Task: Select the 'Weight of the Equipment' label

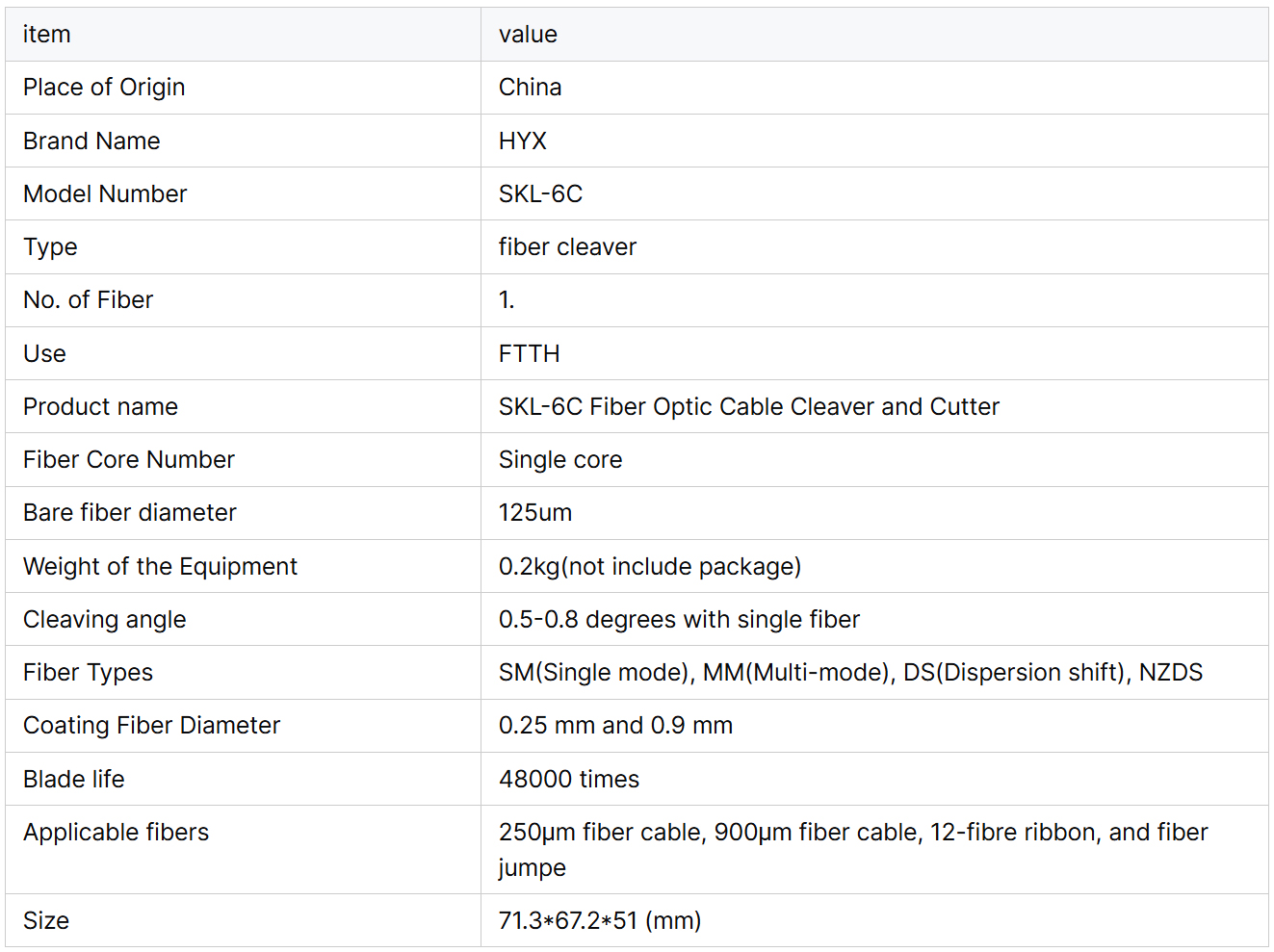Action: 160,567
